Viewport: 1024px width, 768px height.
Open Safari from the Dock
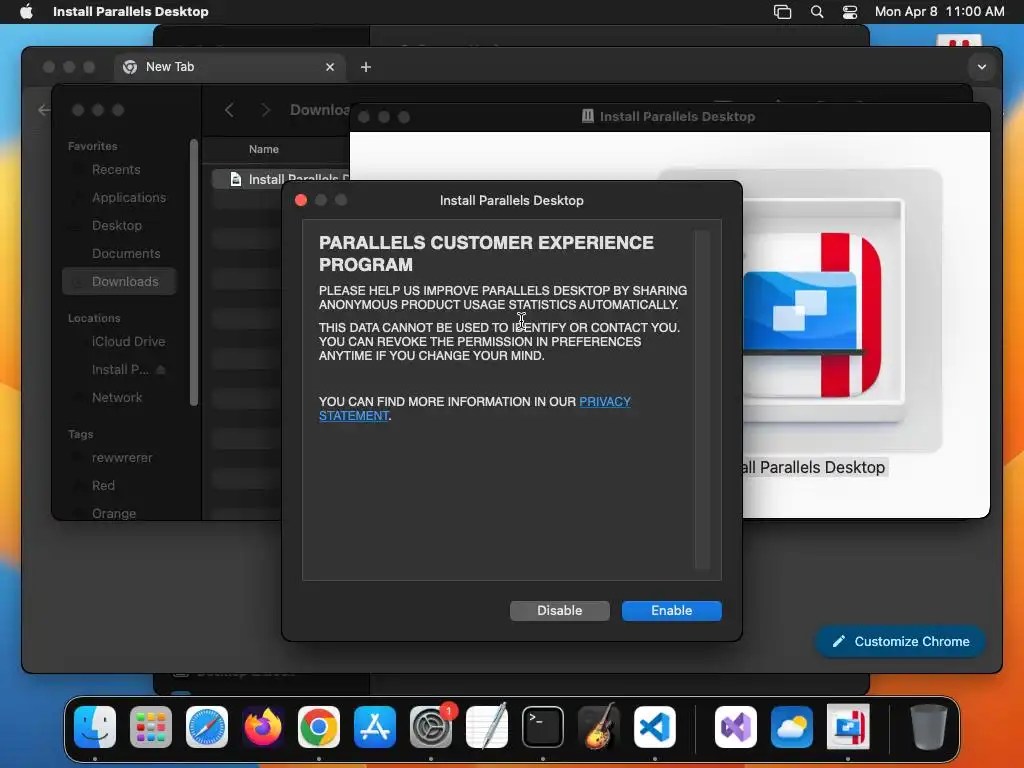pos(207,727)
